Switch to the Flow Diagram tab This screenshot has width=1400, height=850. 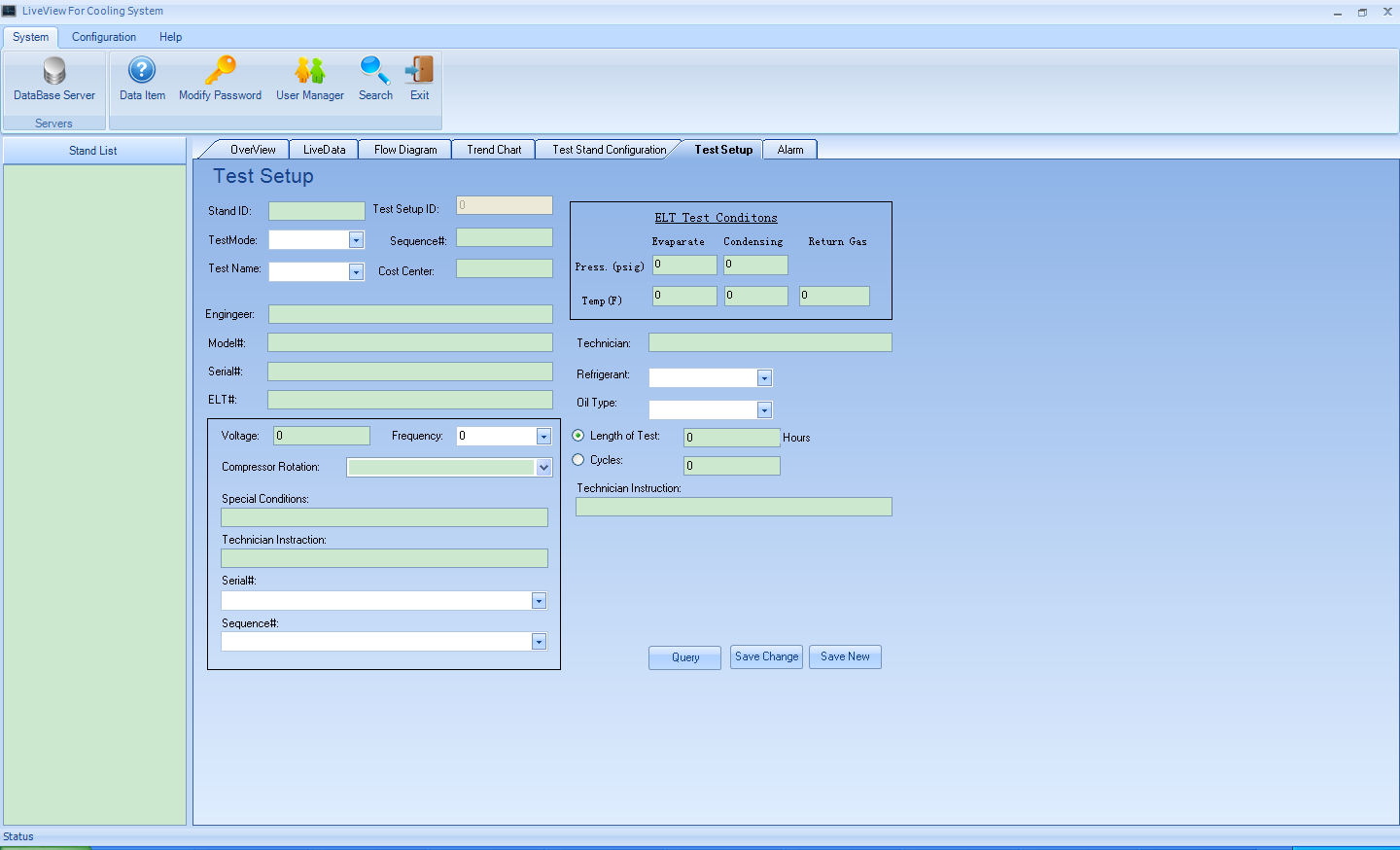(405, 150)
